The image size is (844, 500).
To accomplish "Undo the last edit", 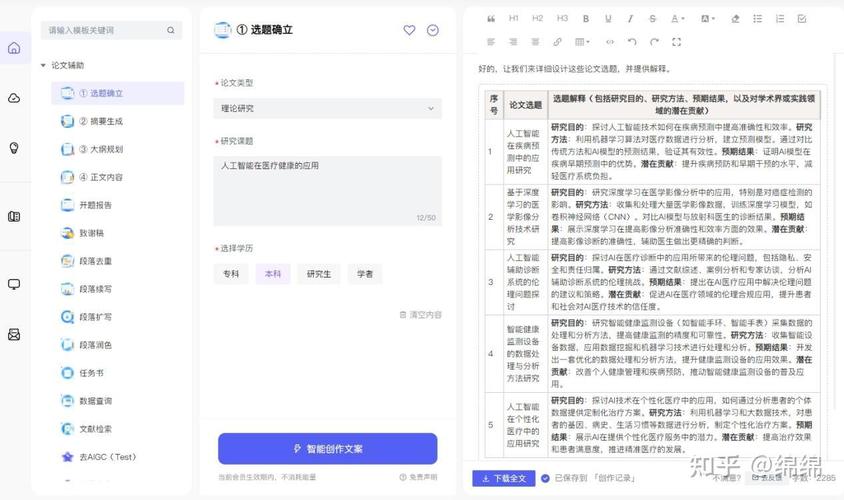I will click(632, 41).
